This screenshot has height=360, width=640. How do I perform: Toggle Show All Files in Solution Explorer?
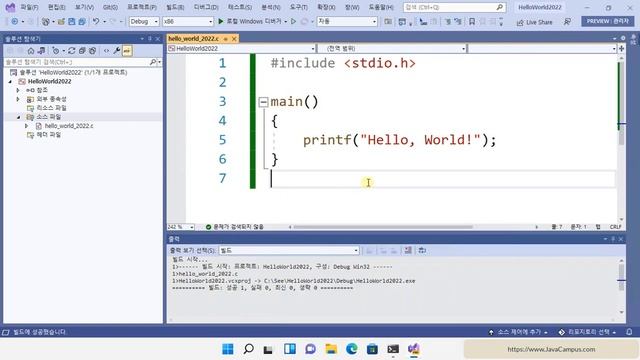[x=92, y=51]
